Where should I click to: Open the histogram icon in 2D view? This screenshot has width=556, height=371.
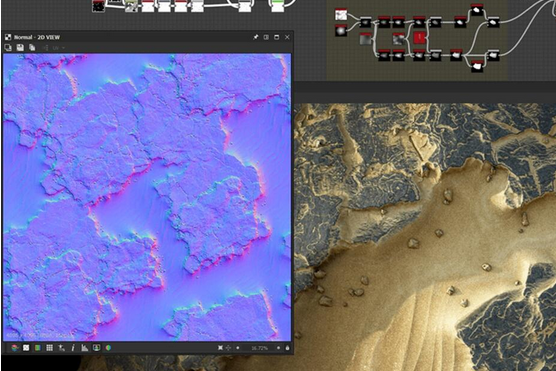(84, 348)
